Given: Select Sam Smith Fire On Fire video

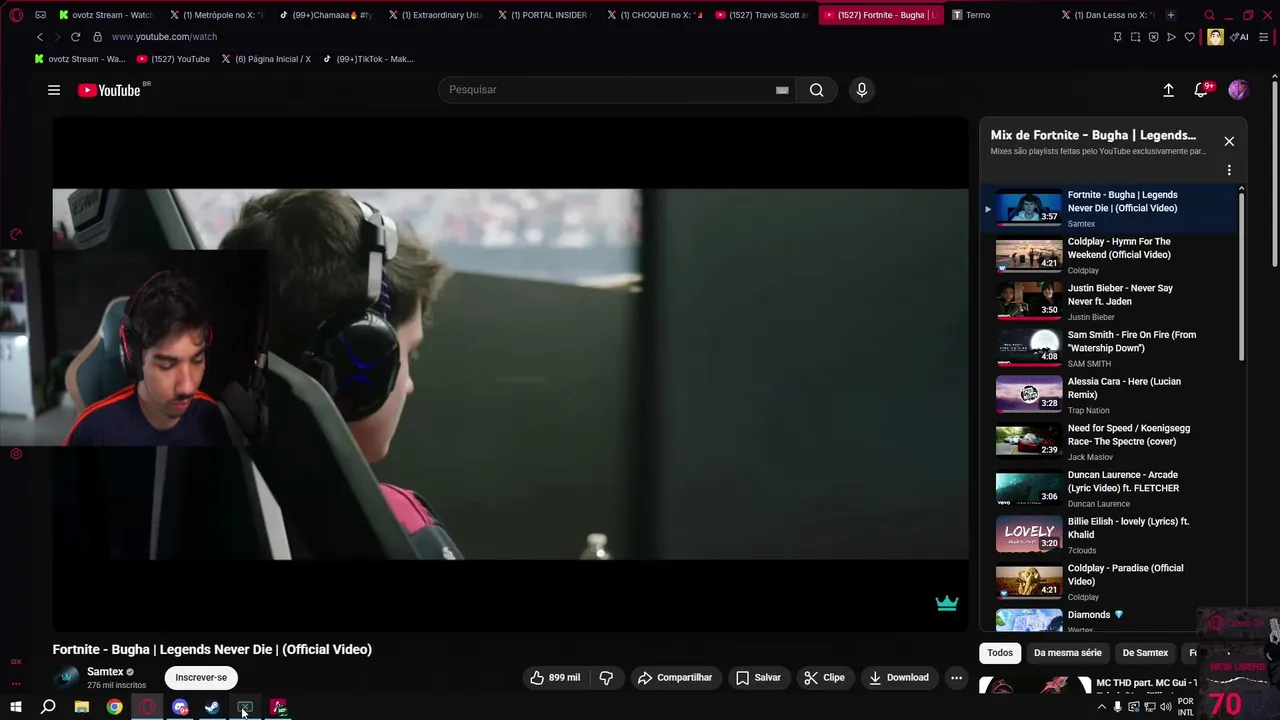Looking at the screenshot, I should [1110, 348].
